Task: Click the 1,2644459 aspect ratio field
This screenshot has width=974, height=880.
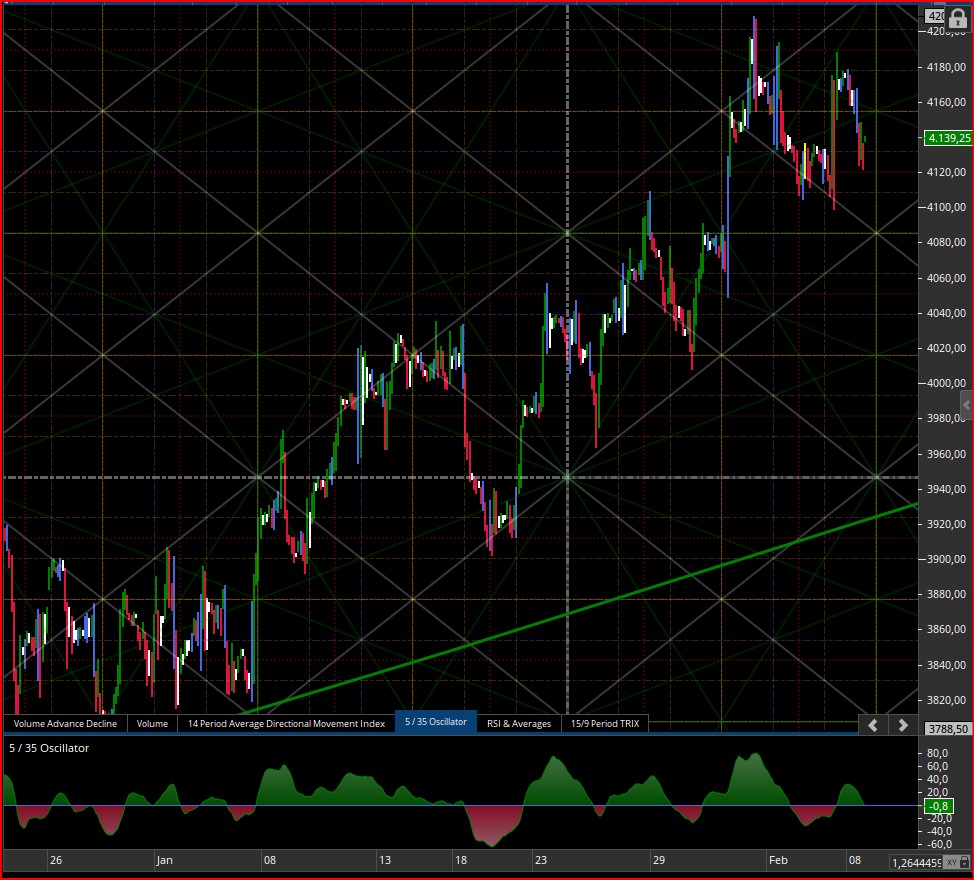Action: [x=916, y=863]
